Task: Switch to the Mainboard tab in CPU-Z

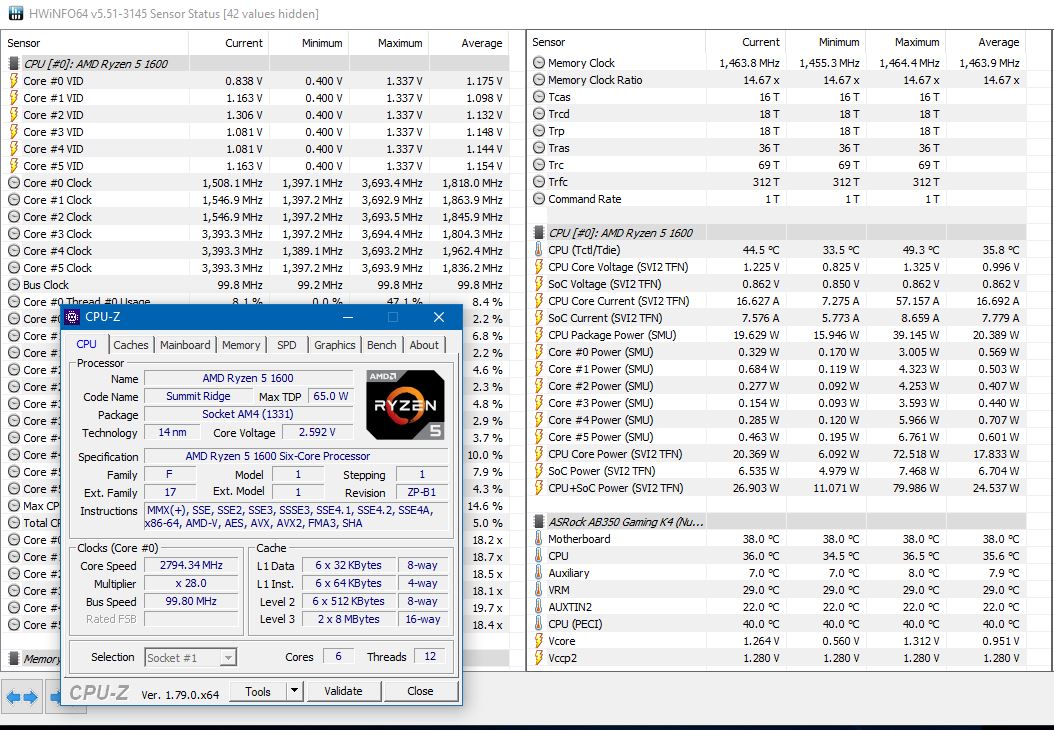Action: click(185, 345)
